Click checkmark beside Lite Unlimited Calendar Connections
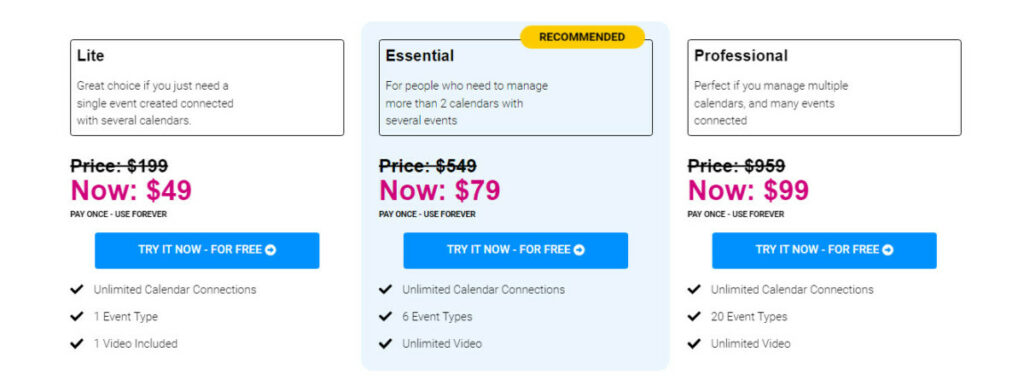Image resolution: width=1024 pixels, height=387 pixels. click(x=77, y=289)
